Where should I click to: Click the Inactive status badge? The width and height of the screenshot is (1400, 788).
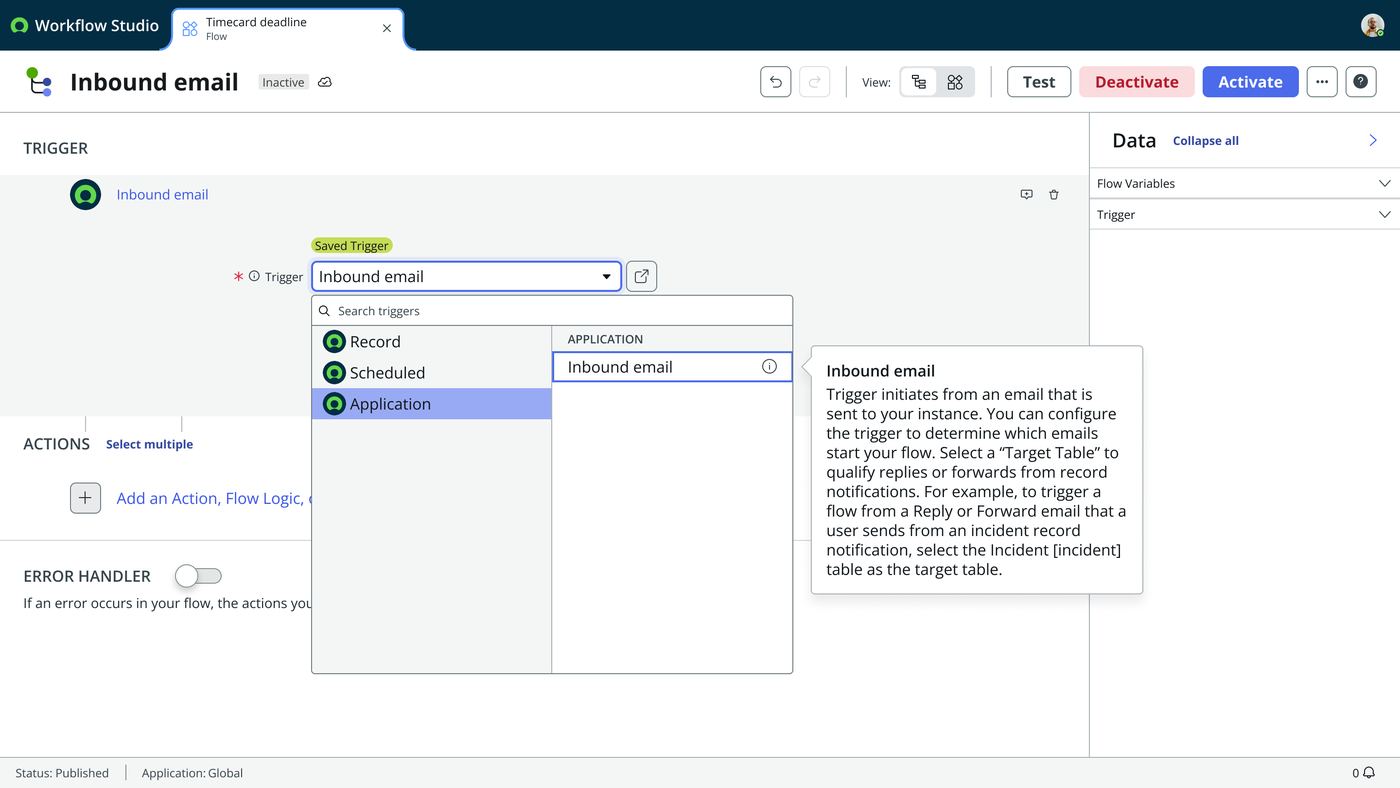coord(283,82)
